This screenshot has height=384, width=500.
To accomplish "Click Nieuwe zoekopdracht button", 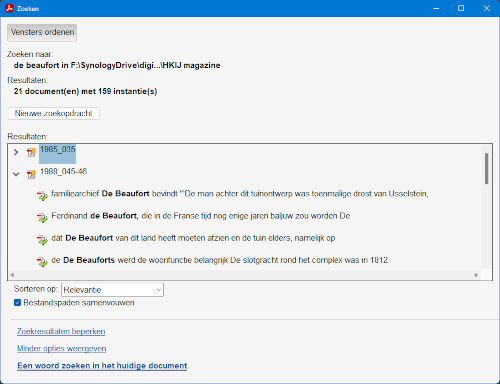I will (53, 113).
